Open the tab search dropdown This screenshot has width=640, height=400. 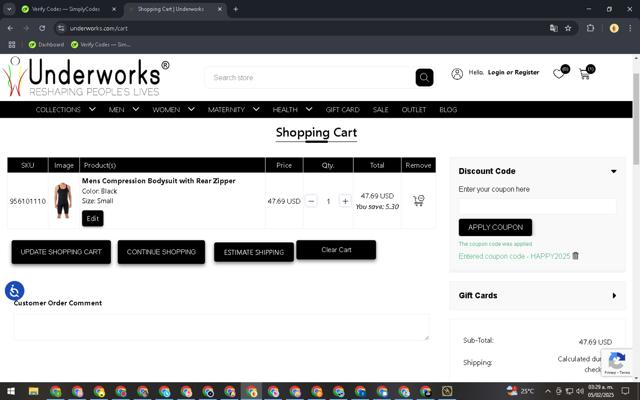[9, 9]
